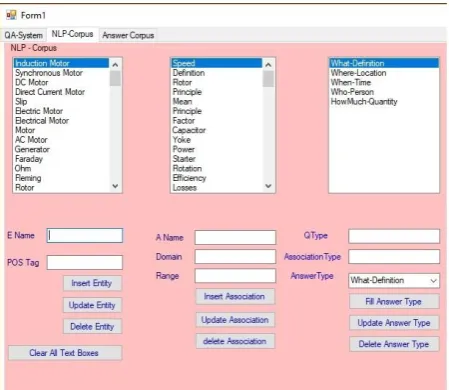Click the association list scrollbar thumb
This screenshot has width=449, height=390.
pyautogui.click(x=268, y=79)
